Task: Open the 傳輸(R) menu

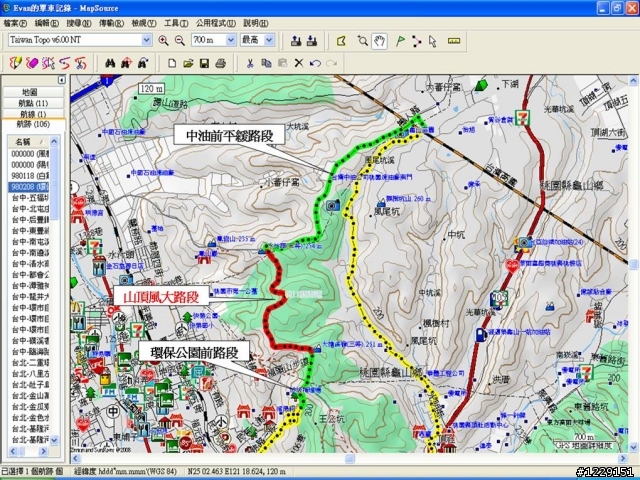Action: coord(111,23)
